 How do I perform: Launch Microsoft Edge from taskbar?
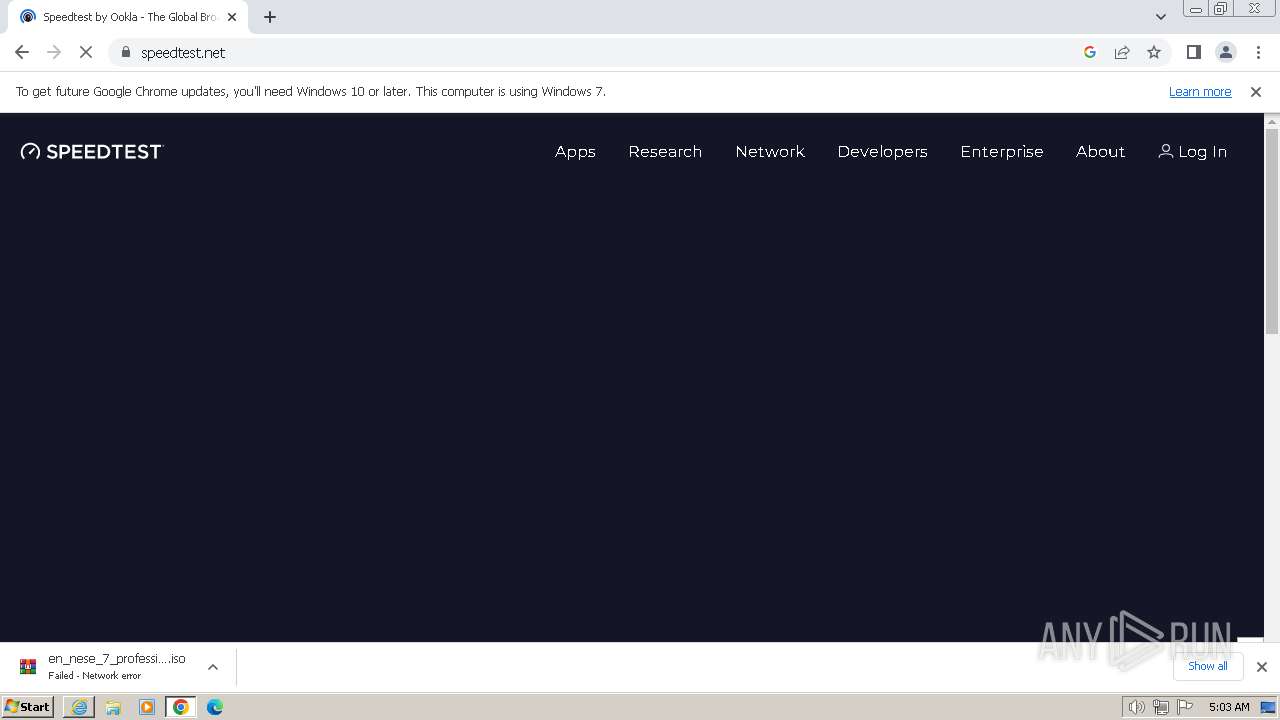pyautogui.click(x=215, y=707)
